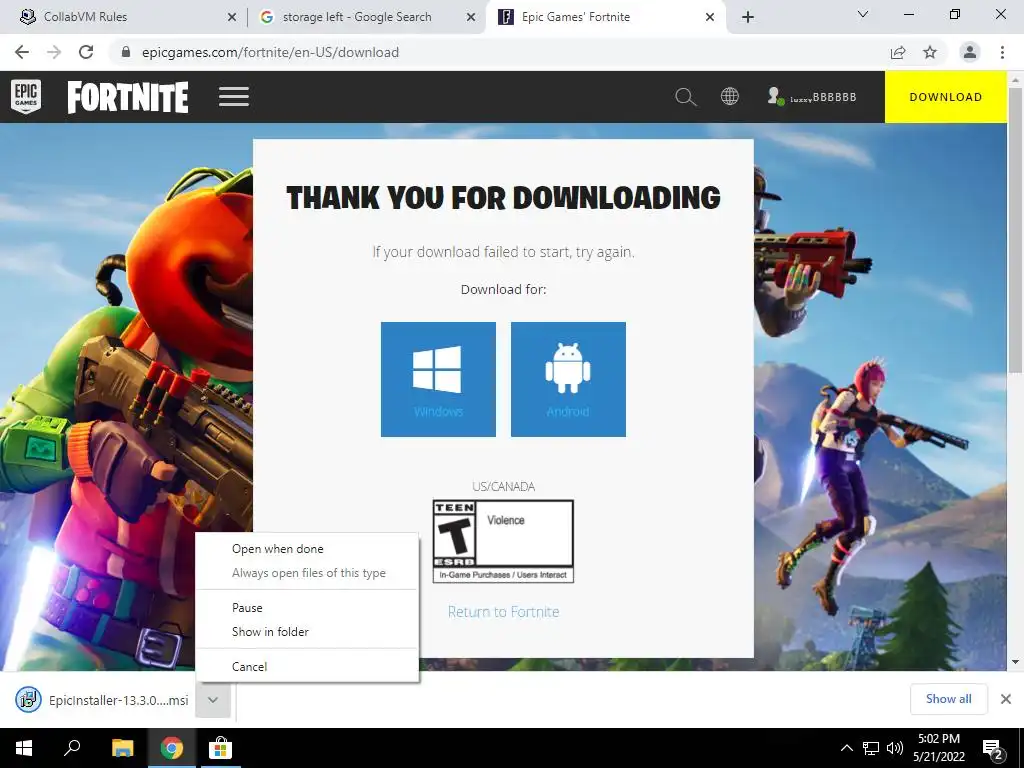The image size is (1024, 768).
Task: Click the yellow DOWNLOAD button
Action: tap(946, 97)
